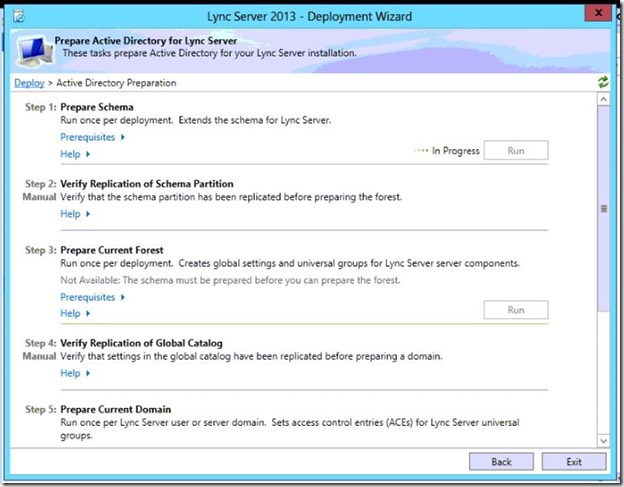Click the "Step 1:" label
Viewport: 624px width, 487px height.
41,107
